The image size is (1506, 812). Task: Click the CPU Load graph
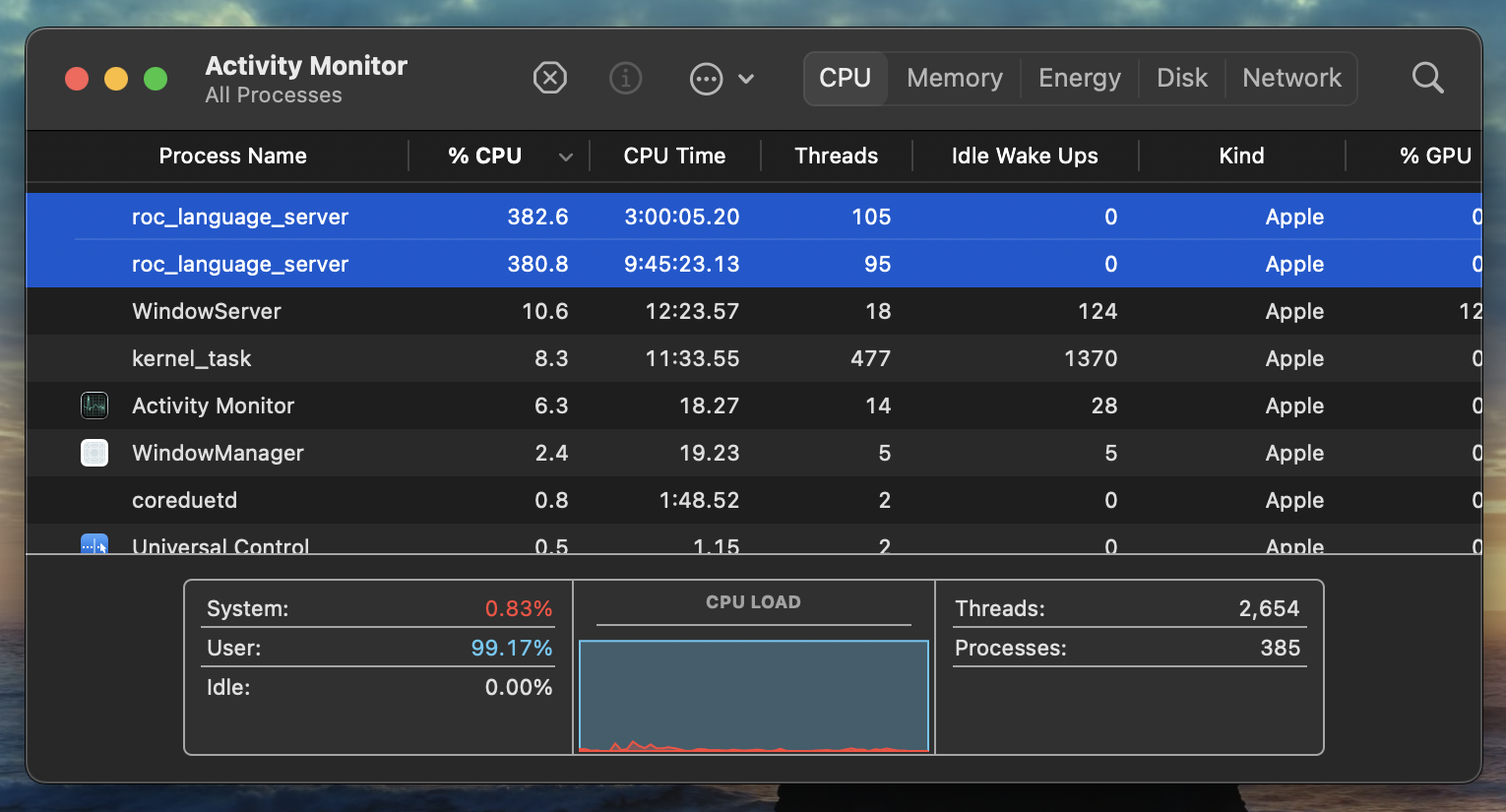[x=754, y=696]
